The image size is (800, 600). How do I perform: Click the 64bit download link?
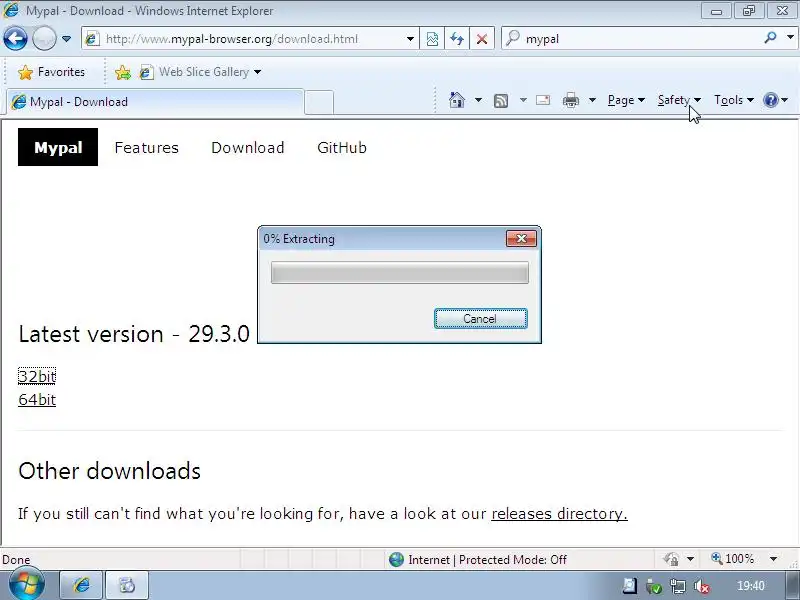point(37,399)
